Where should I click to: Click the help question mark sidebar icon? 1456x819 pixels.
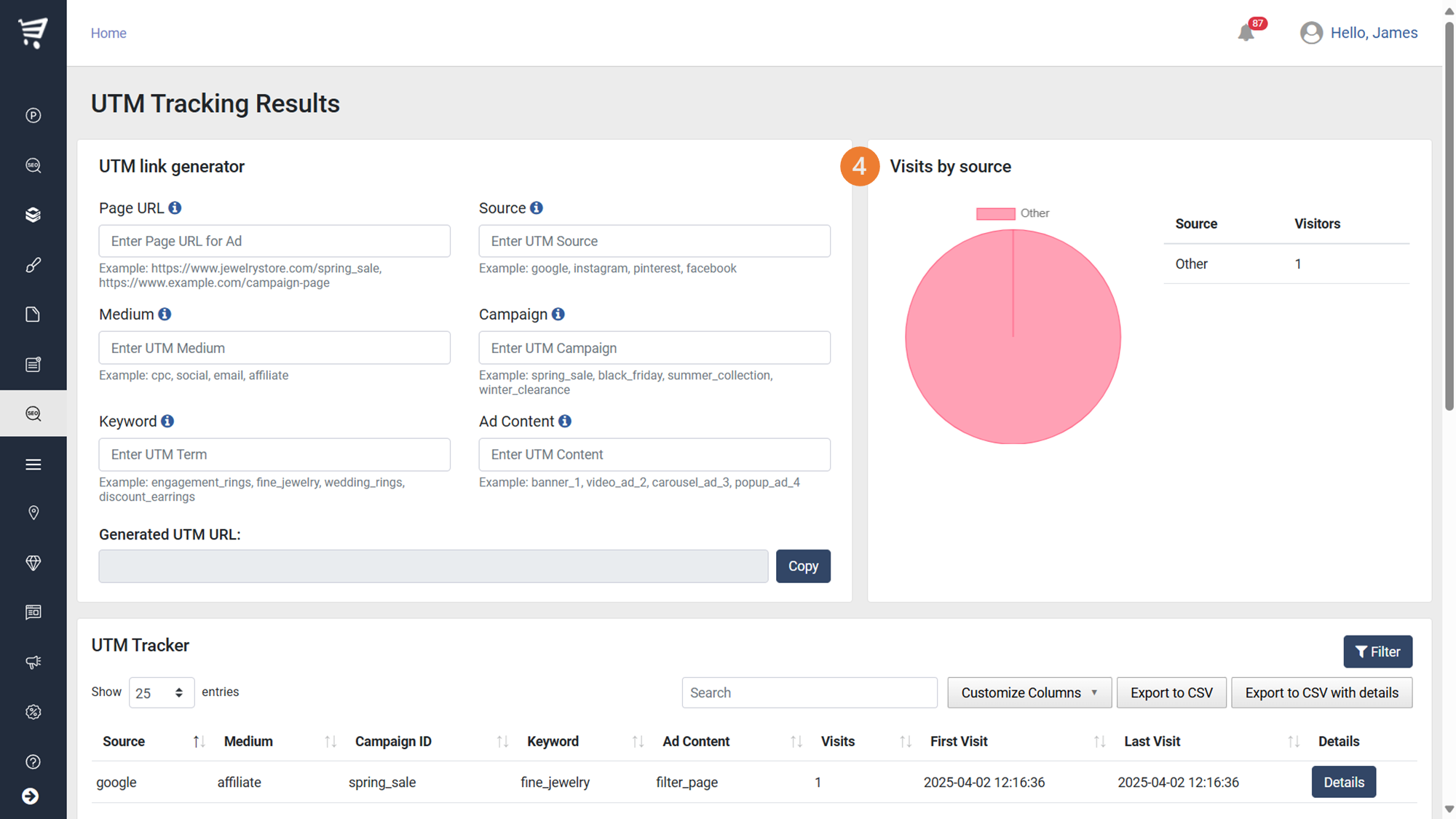coord(33,761)
